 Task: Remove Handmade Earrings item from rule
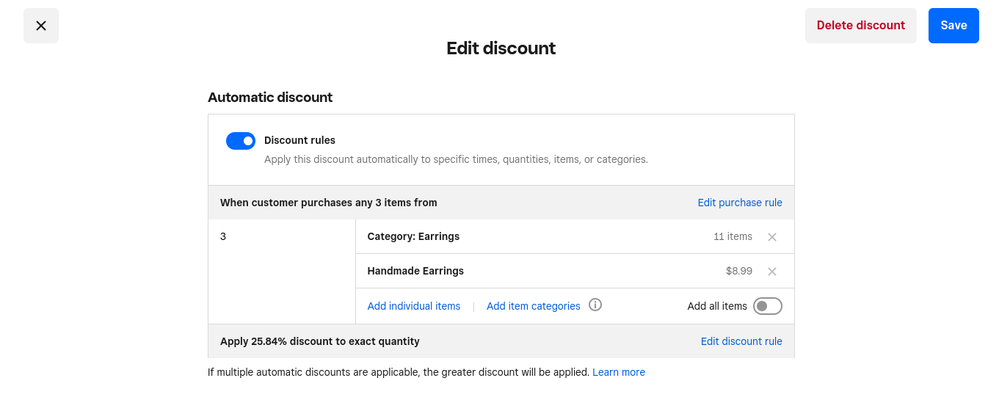click(771, 271)
